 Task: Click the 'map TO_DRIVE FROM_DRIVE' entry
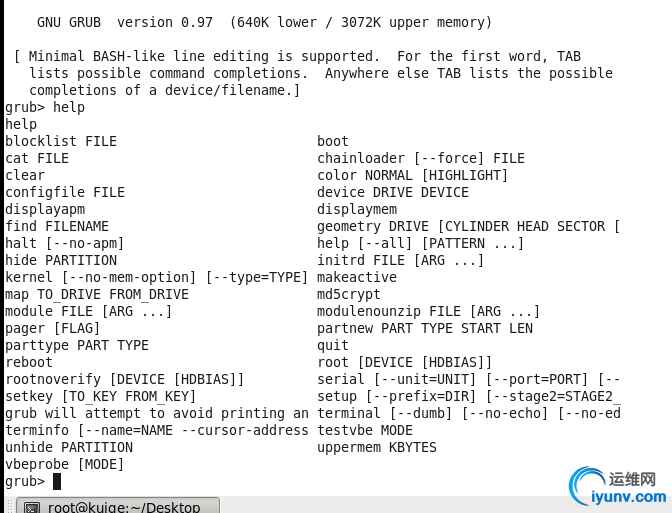coord(97,294)
